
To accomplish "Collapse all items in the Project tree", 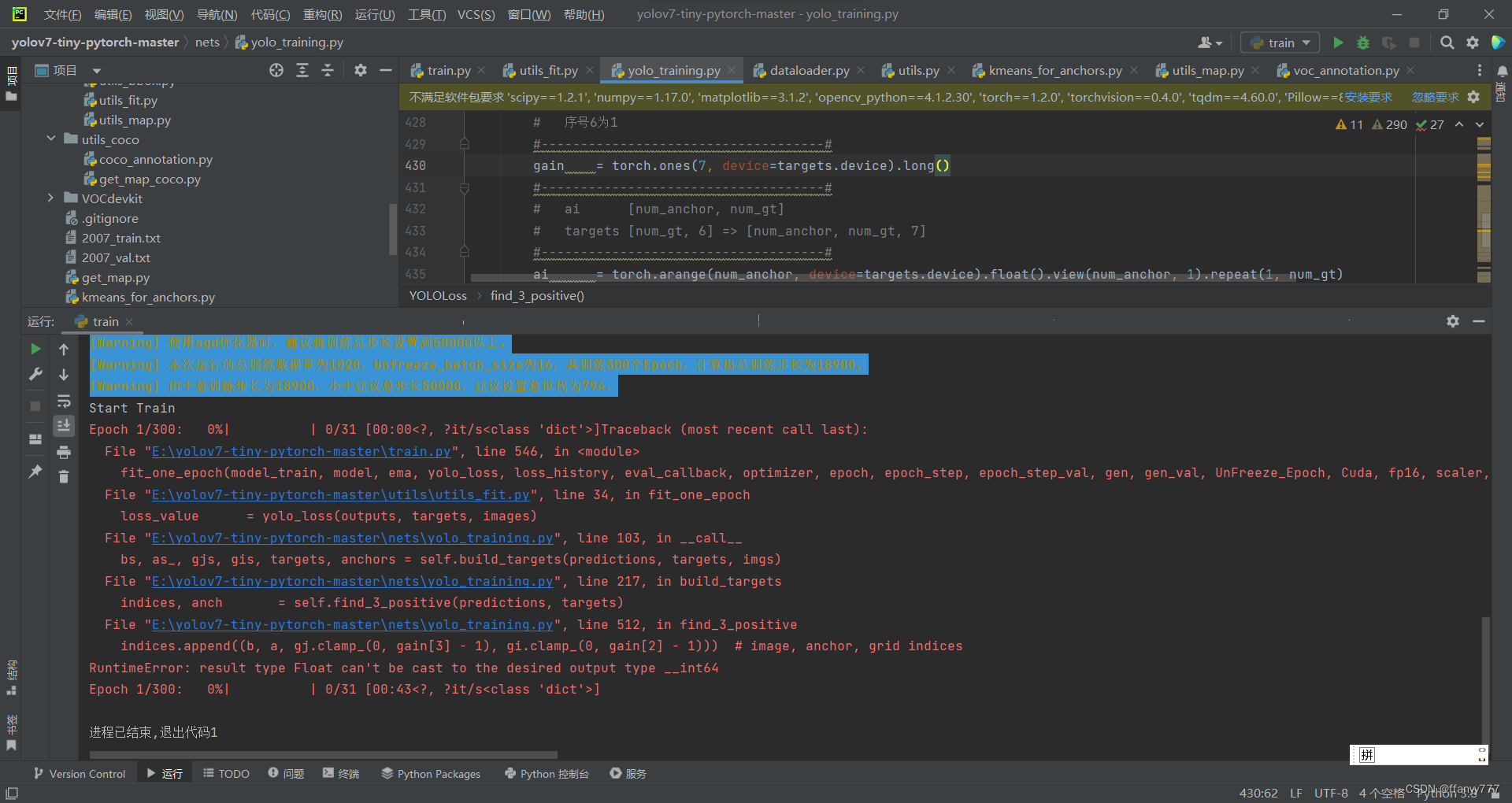I will pyautogui.click(x=327, y=70).
